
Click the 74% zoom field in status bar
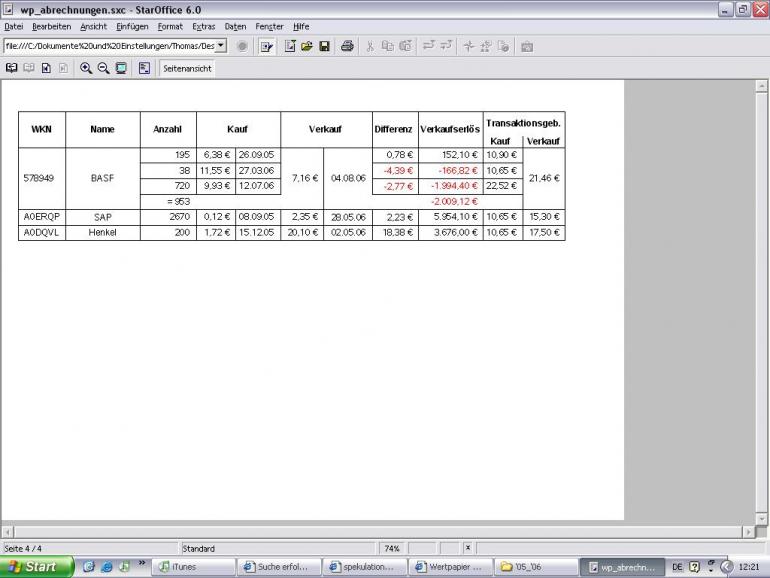point(391,549)
